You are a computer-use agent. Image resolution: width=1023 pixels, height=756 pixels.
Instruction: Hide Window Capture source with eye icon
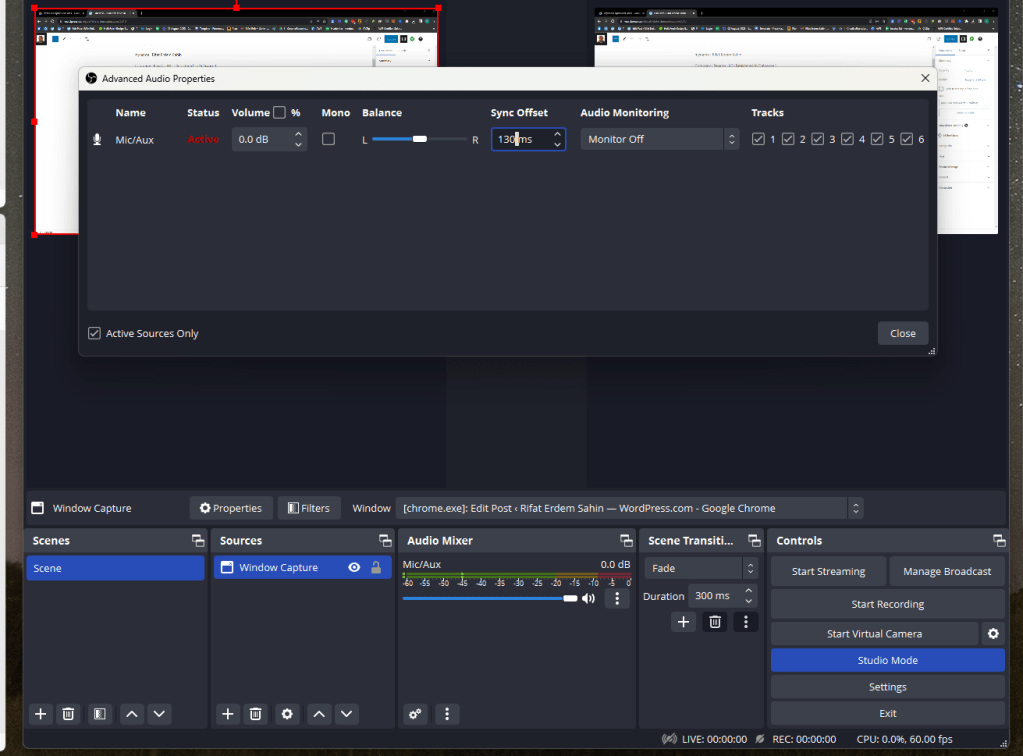point(354,567)
